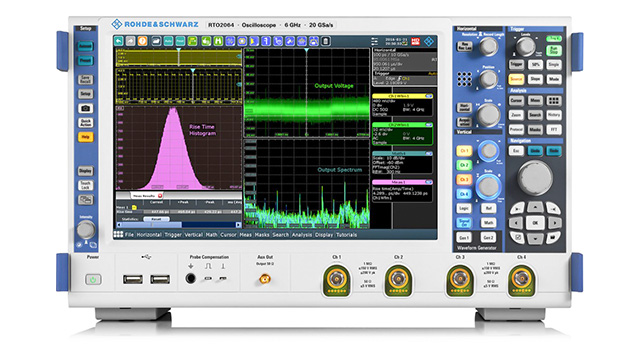
Task: Open the Masks menu on the screen
Action: 262,235
